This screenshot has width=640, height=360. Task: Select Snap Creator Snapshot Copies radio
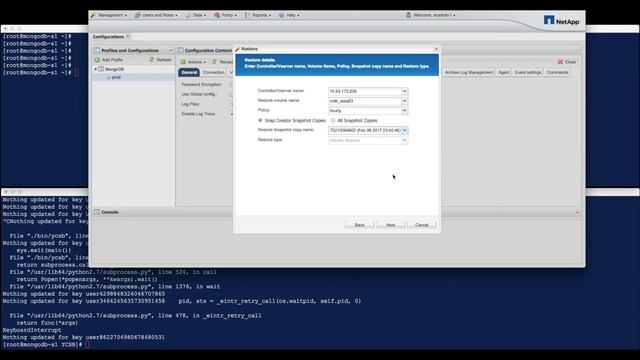(260, 120)
